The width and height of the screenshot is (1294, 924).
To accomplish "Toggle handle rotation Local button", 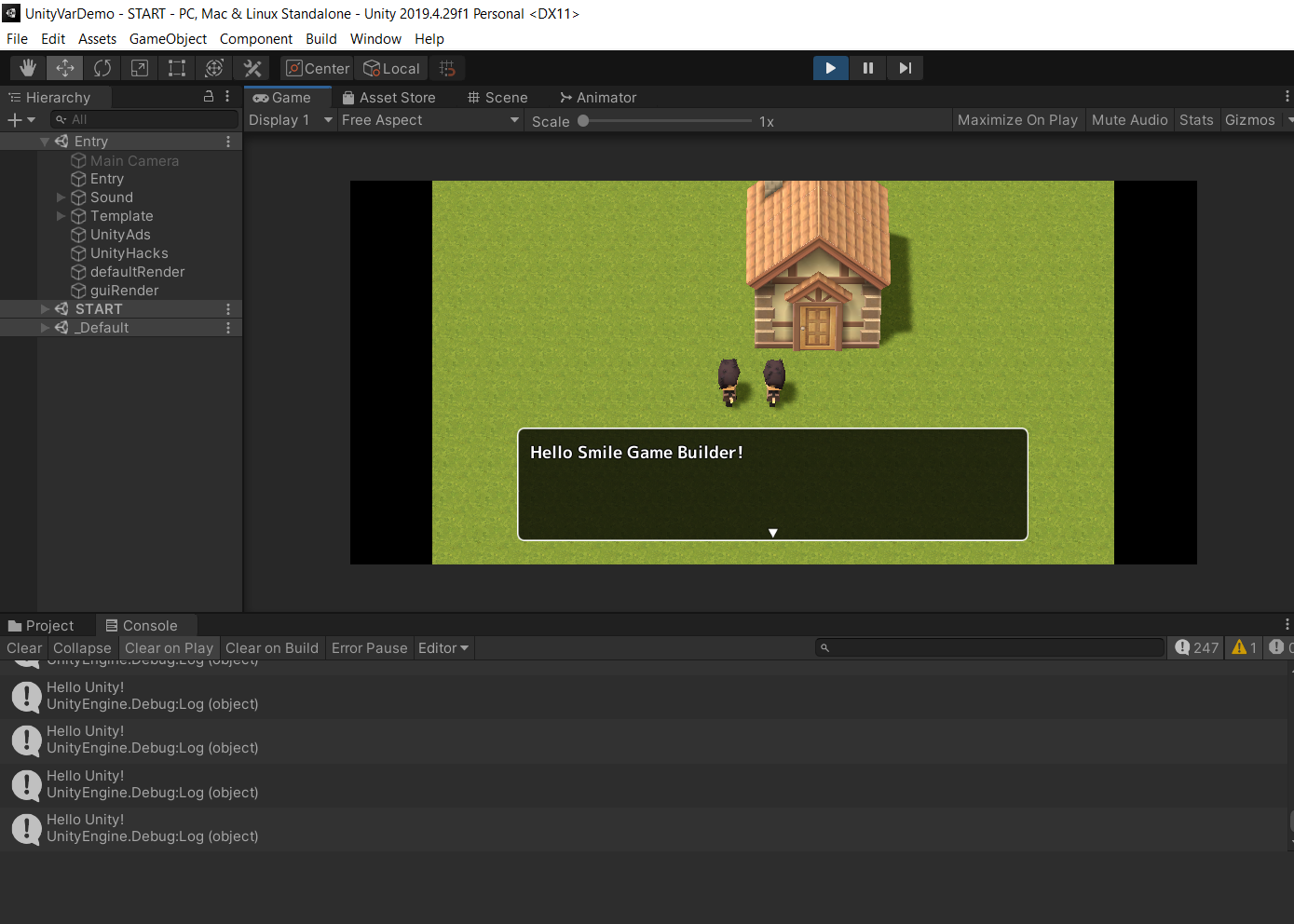I will pyautogui.click(x=391, y=68).
